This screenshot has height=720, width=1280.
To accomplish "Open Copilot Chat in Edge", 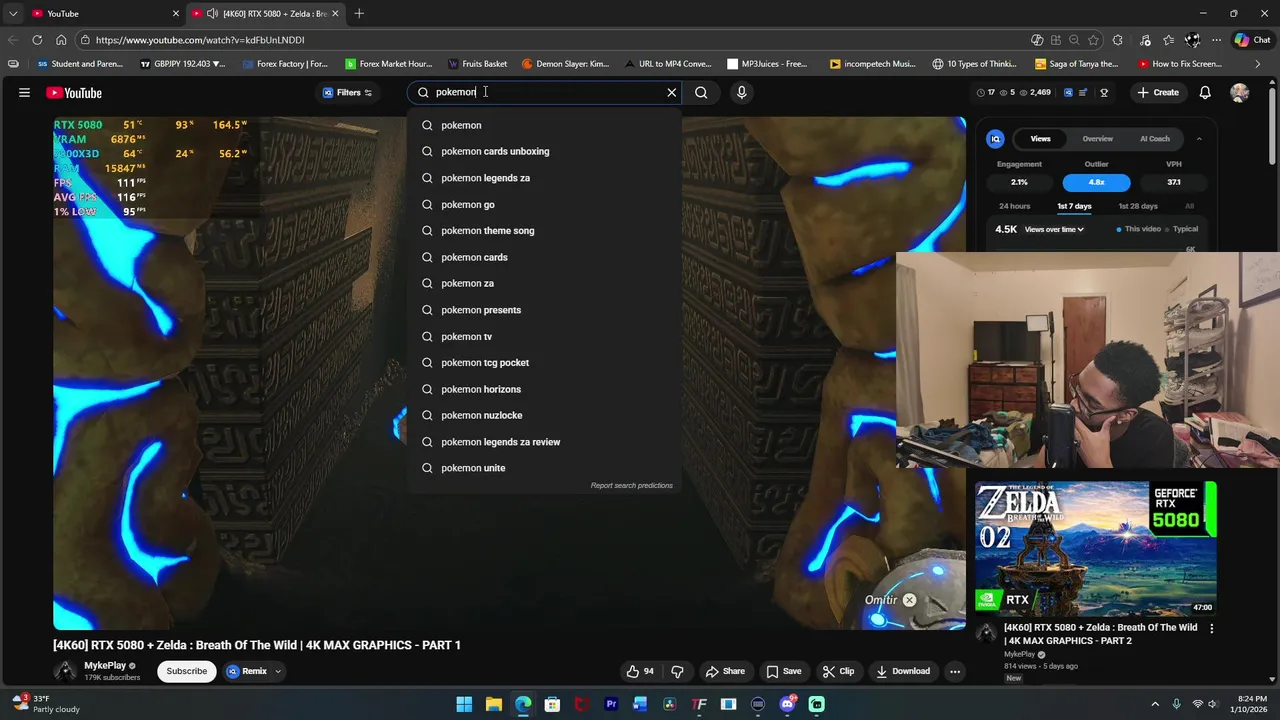I will [x=1252, y=40].
